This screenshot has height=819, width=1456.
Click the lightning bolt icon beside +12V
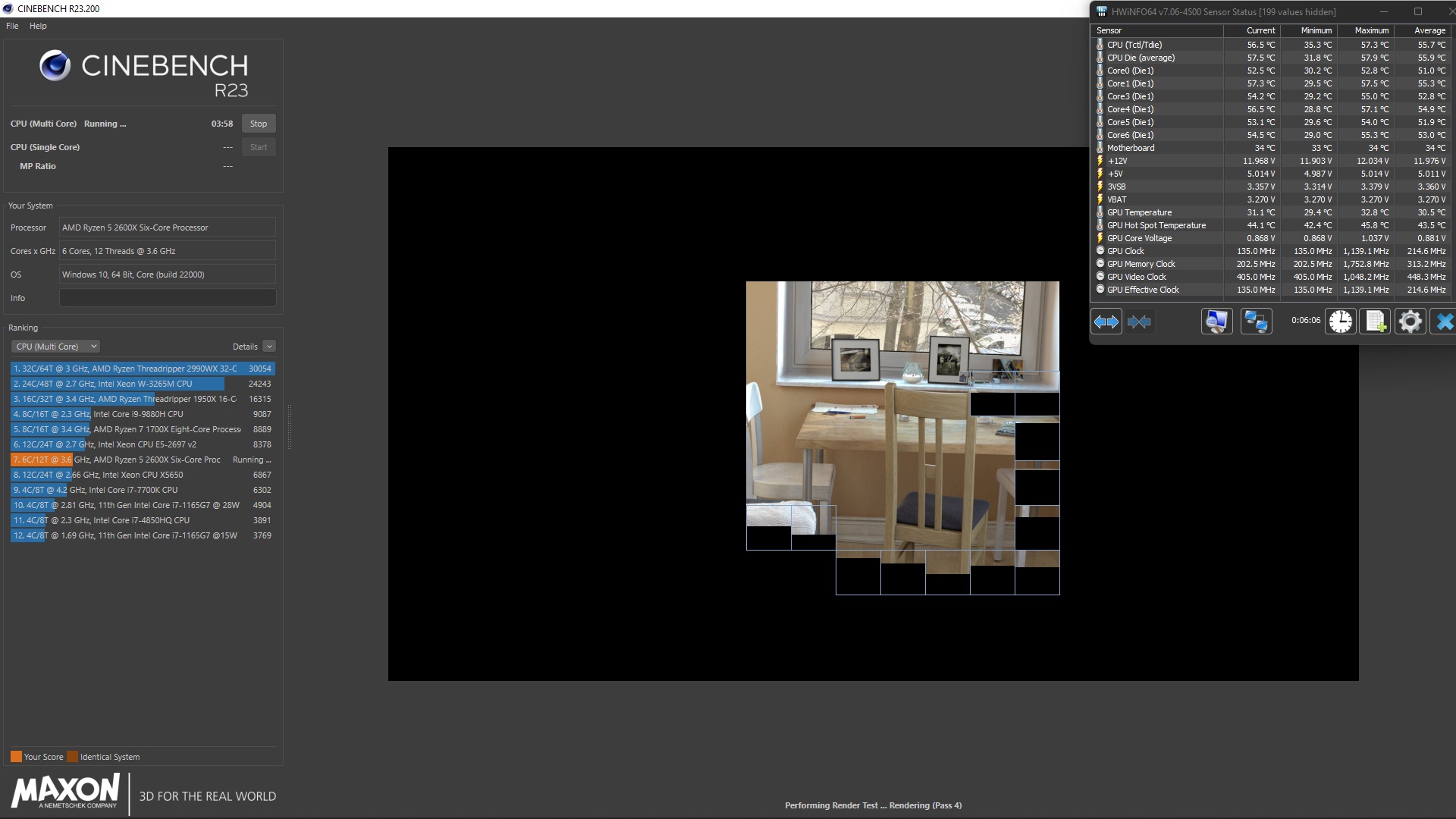point(1100,161)
